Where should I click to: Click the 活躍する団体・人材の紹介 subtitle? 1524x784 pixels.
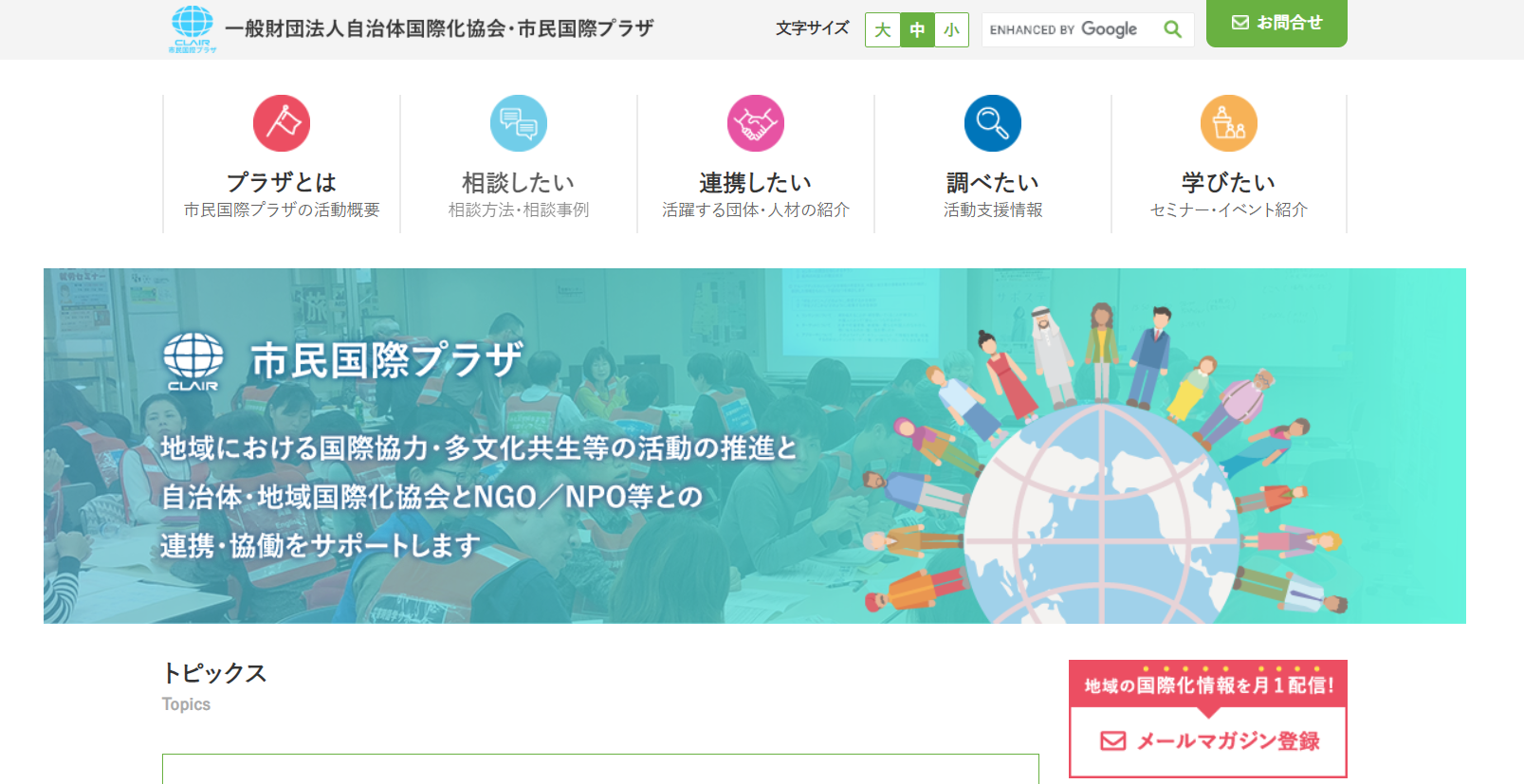[x=756, y=210]
